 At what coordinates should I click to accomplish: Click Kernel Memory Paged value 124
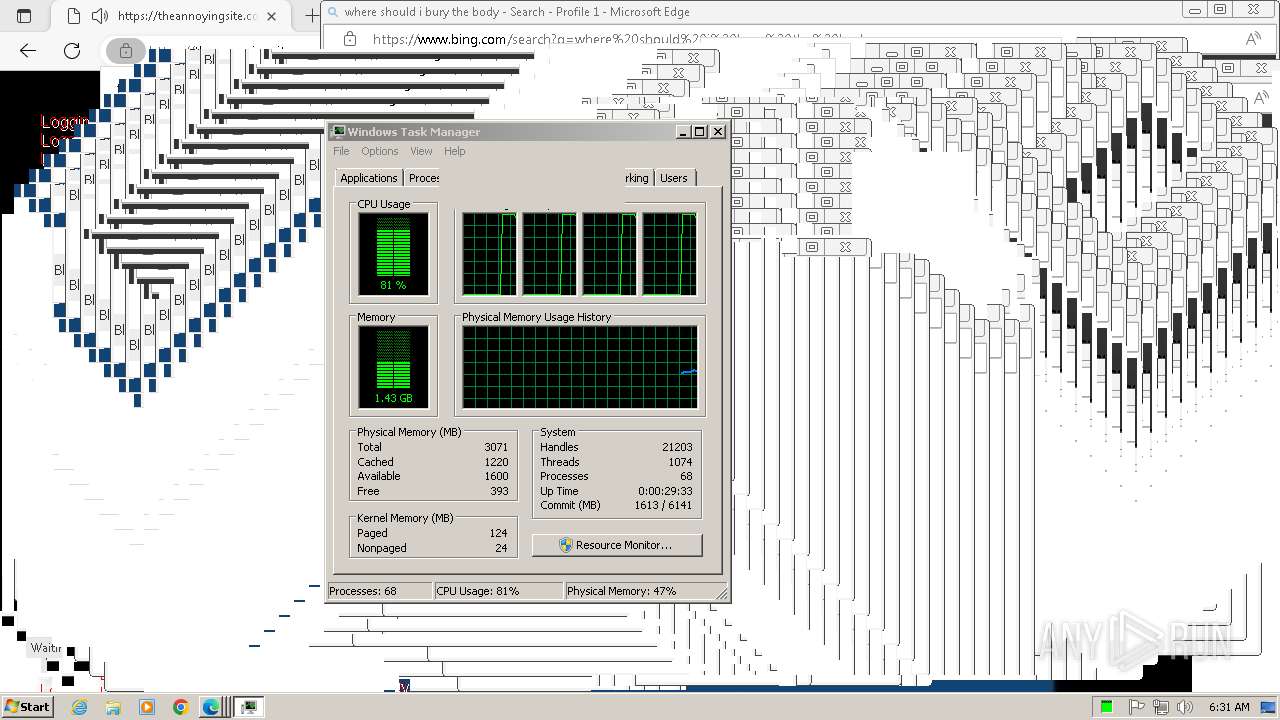pos(499,533)
